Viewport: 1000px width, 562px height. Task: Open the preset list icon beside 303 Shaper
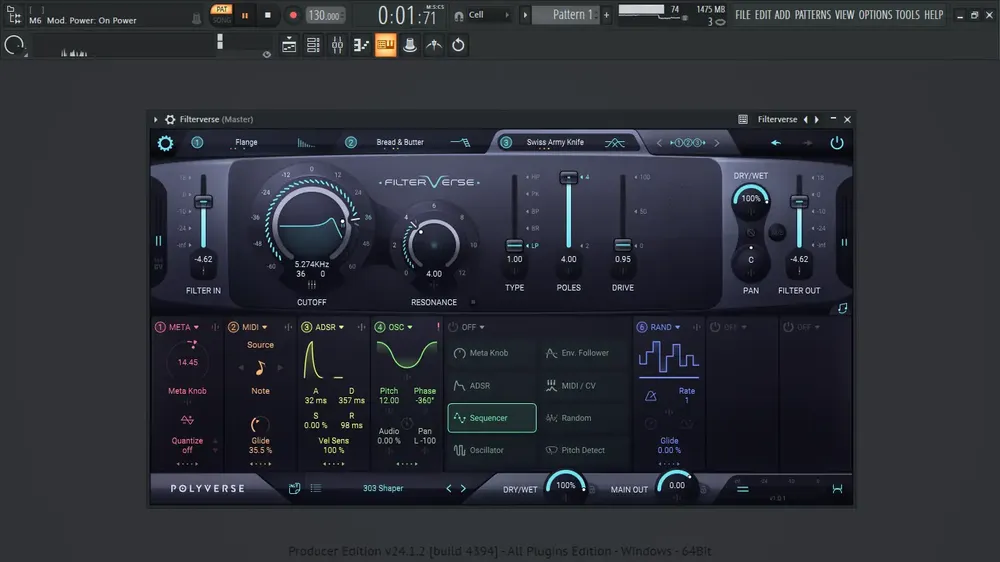[316, 488]
